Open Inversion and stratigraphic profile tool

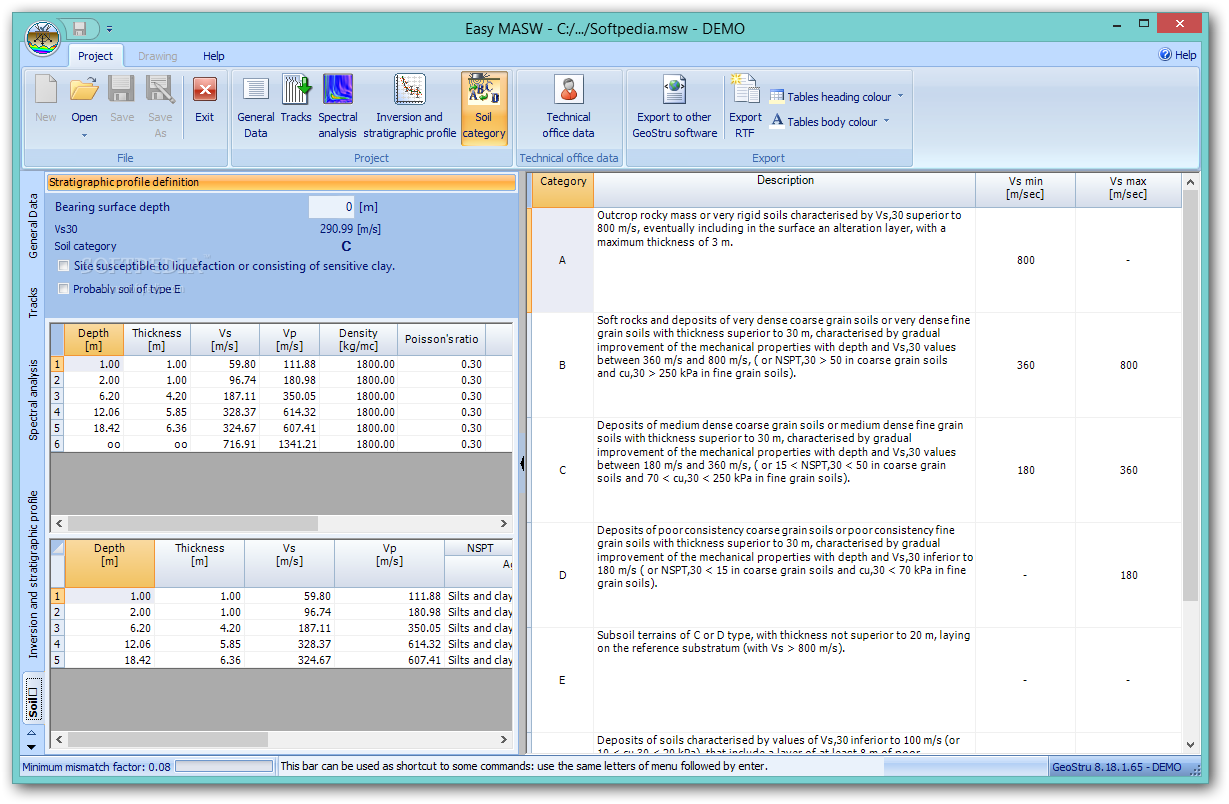click(409, 106)
